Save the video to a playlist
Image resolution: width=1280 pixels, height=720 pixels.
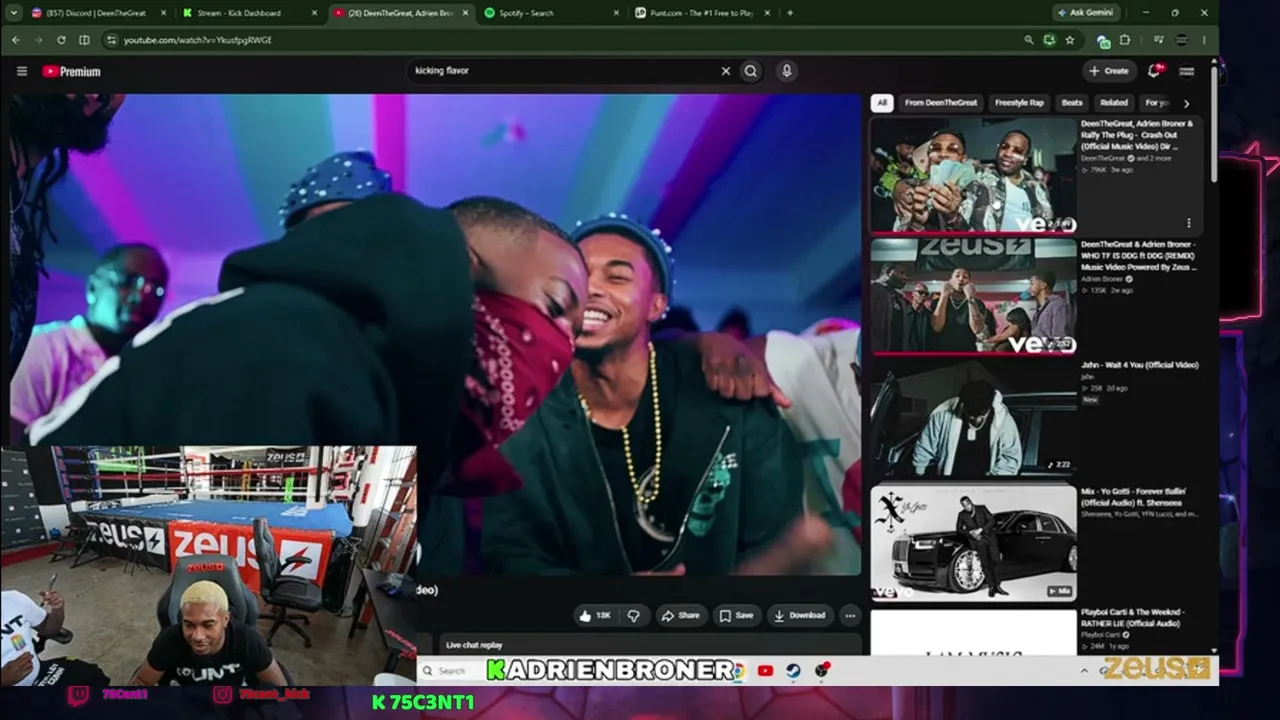coord(736,615)
